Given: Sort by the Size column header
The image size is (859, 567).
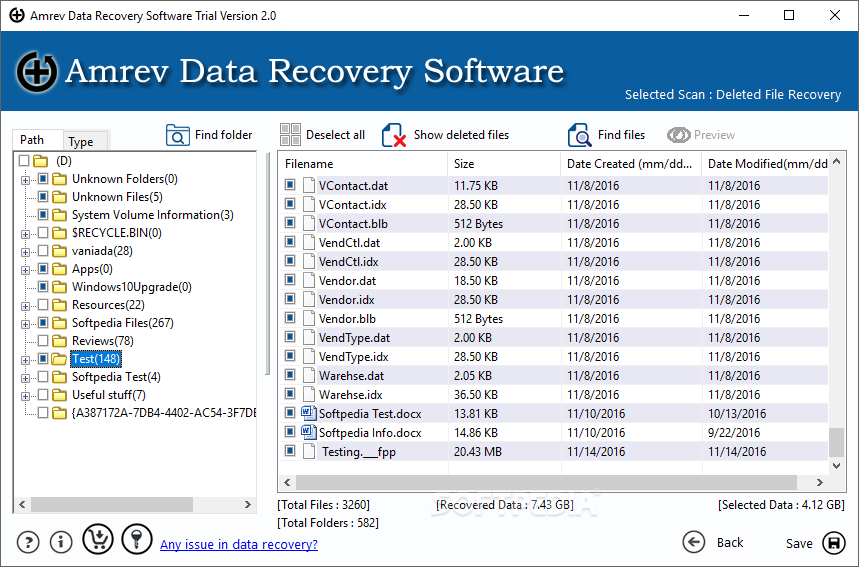Looking at the screenshot, I should [504, 164].
